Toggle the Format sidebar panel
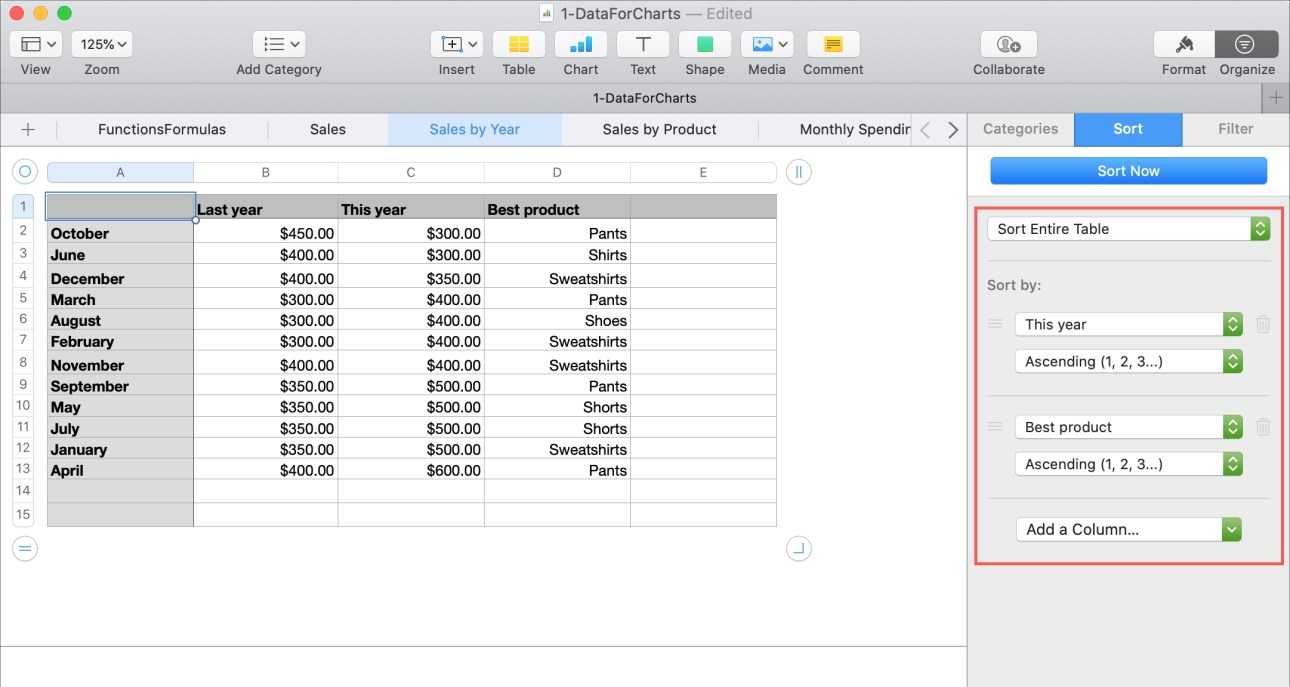Screen dimensions: 1290x687 pyautogui.click(x=1184, y=45)
